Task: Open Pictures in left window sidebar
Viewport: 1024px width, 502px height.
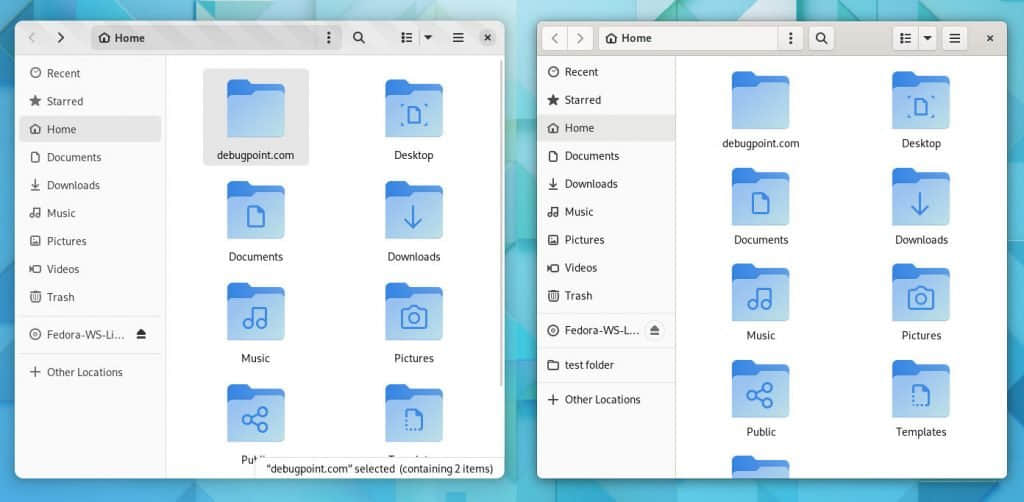Action: click(90, 241)
